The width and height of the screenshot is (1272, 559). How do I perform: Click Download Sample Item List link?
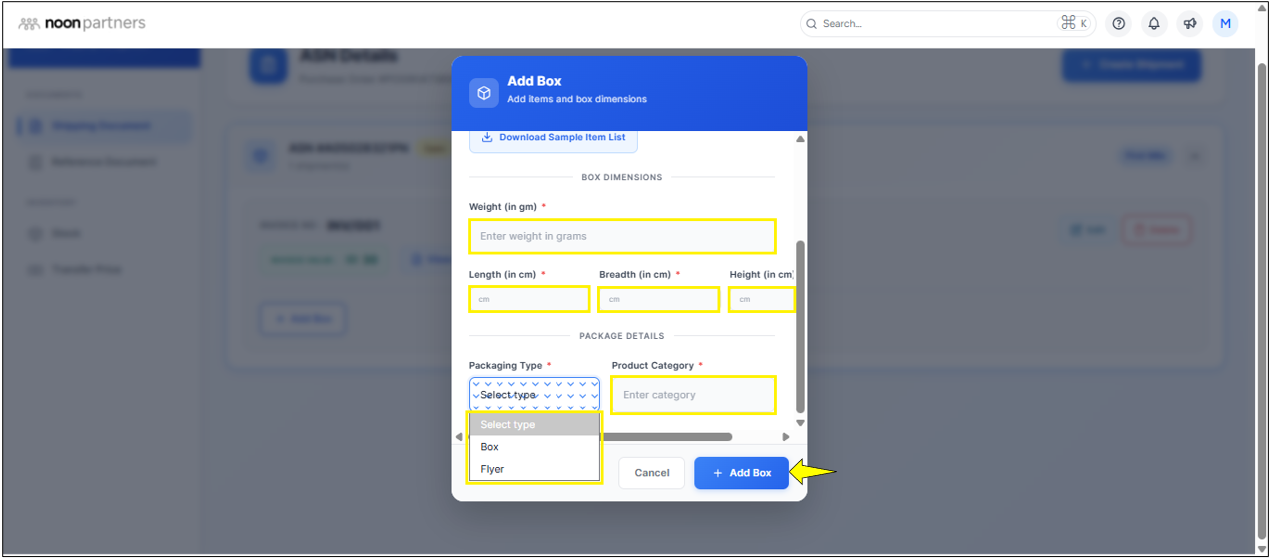[x=562, y=137]
